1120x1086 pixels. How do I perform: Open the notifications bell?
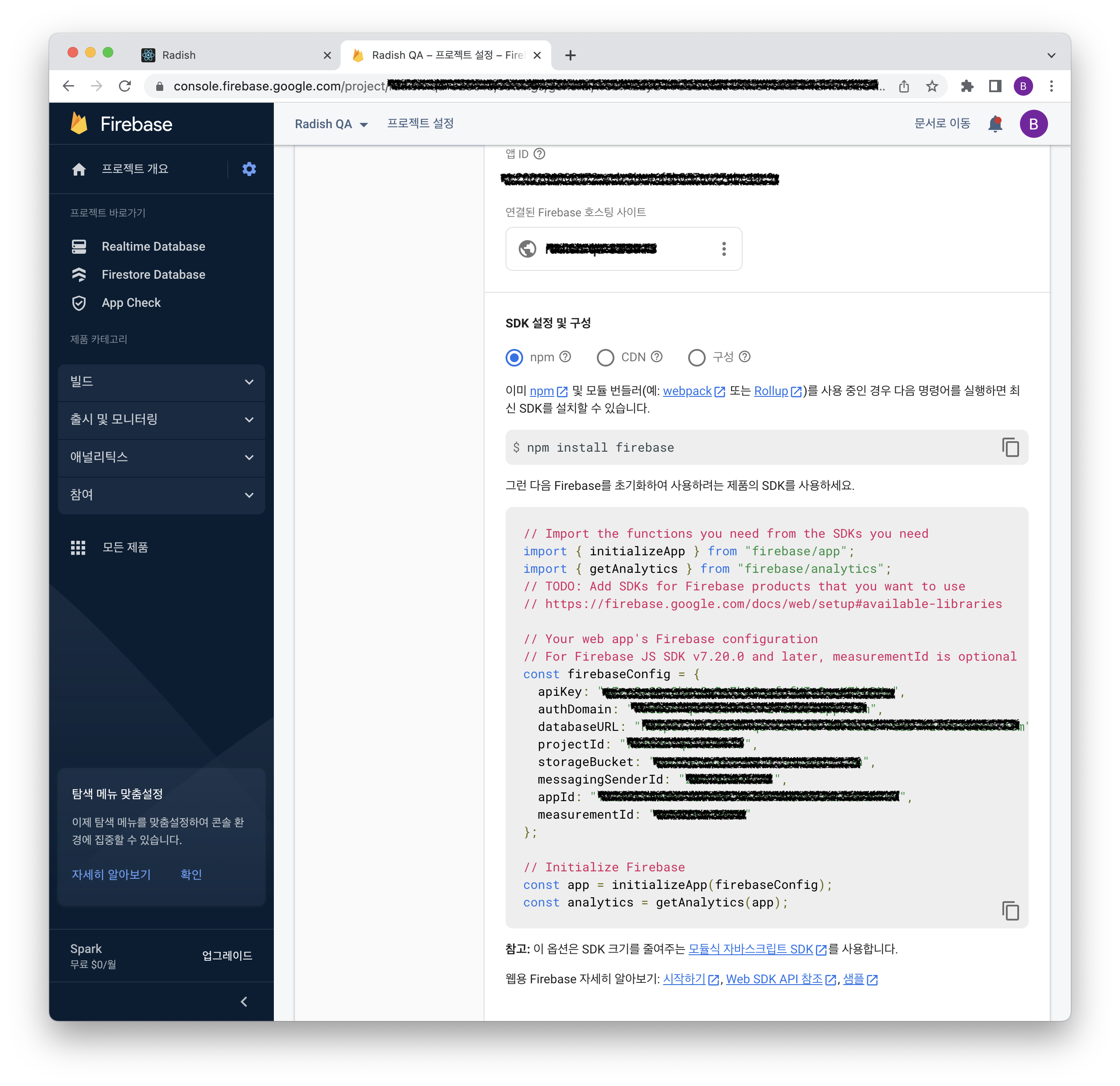995,124
